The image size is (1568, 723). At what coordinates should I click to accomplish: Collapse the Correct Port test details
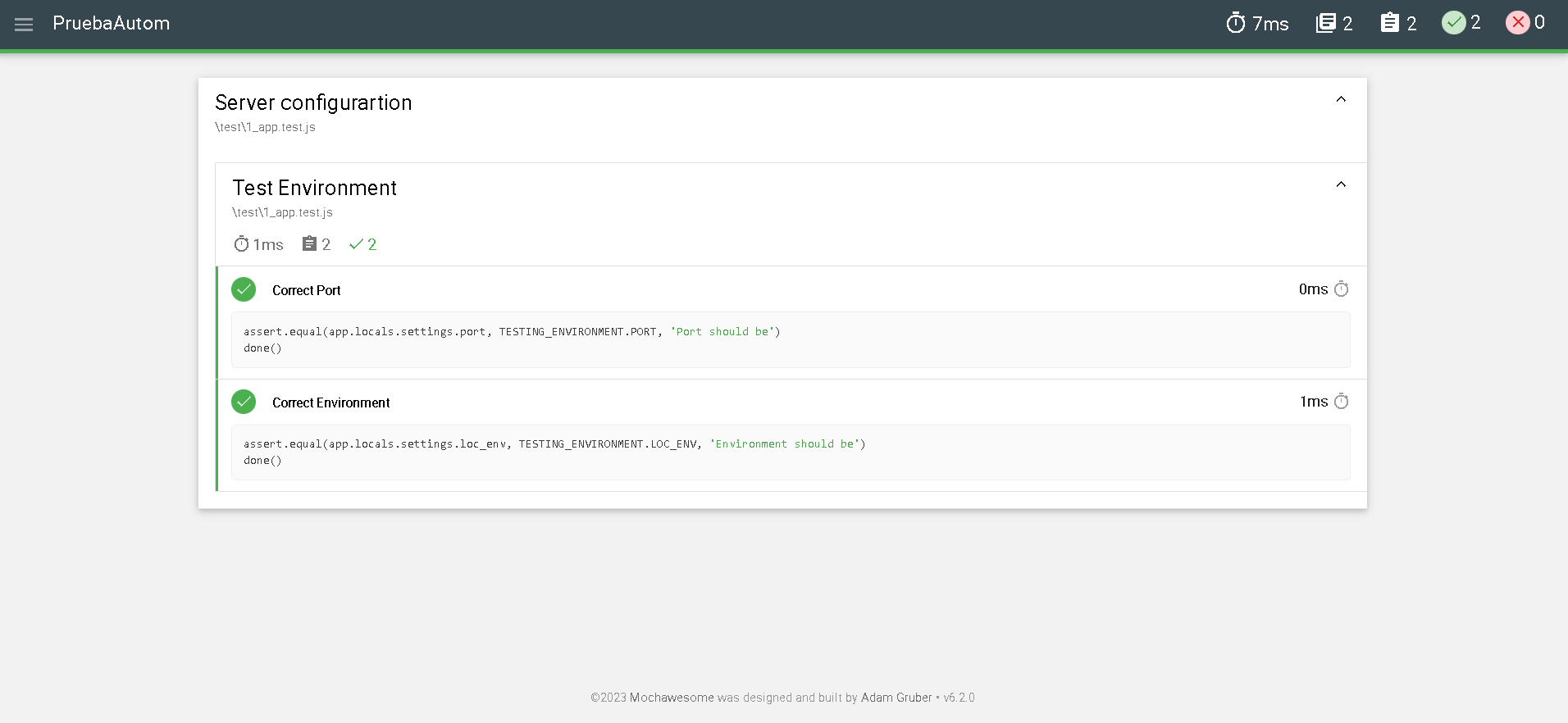306,290
